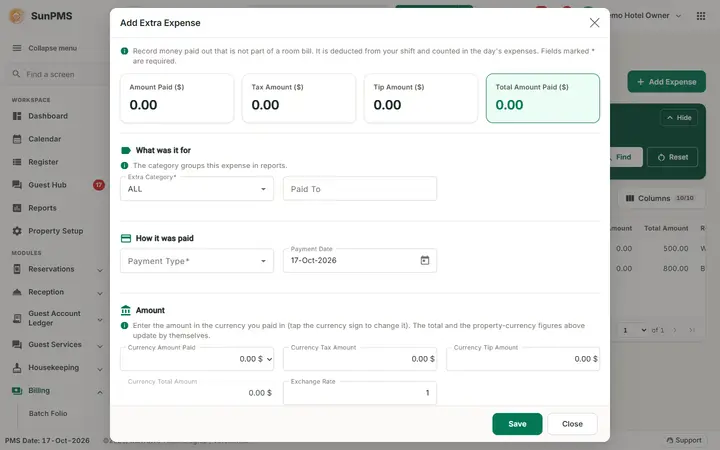Open Dashboard from the sidebar

(48, 116)
